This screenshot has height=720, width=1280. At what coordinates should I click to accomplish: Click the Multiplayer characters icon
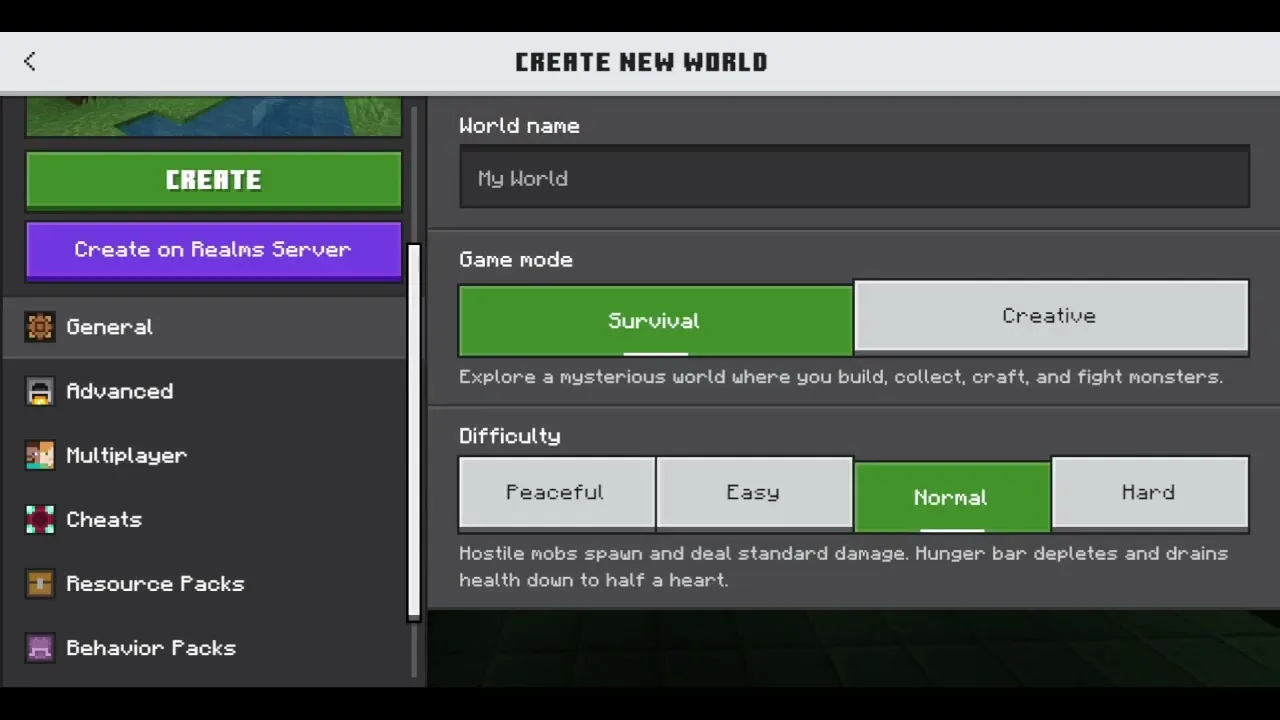40,455
